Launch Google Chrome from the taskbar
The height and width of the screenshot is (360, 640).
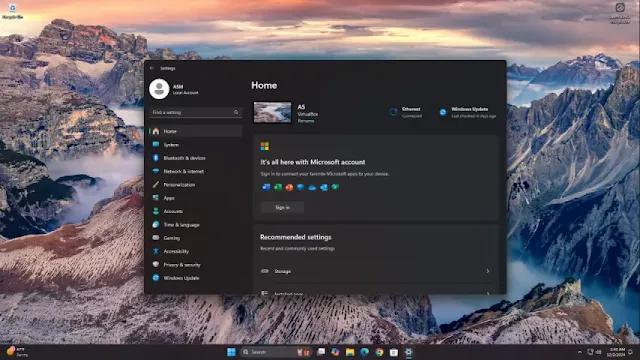click(x=379, y=352)
